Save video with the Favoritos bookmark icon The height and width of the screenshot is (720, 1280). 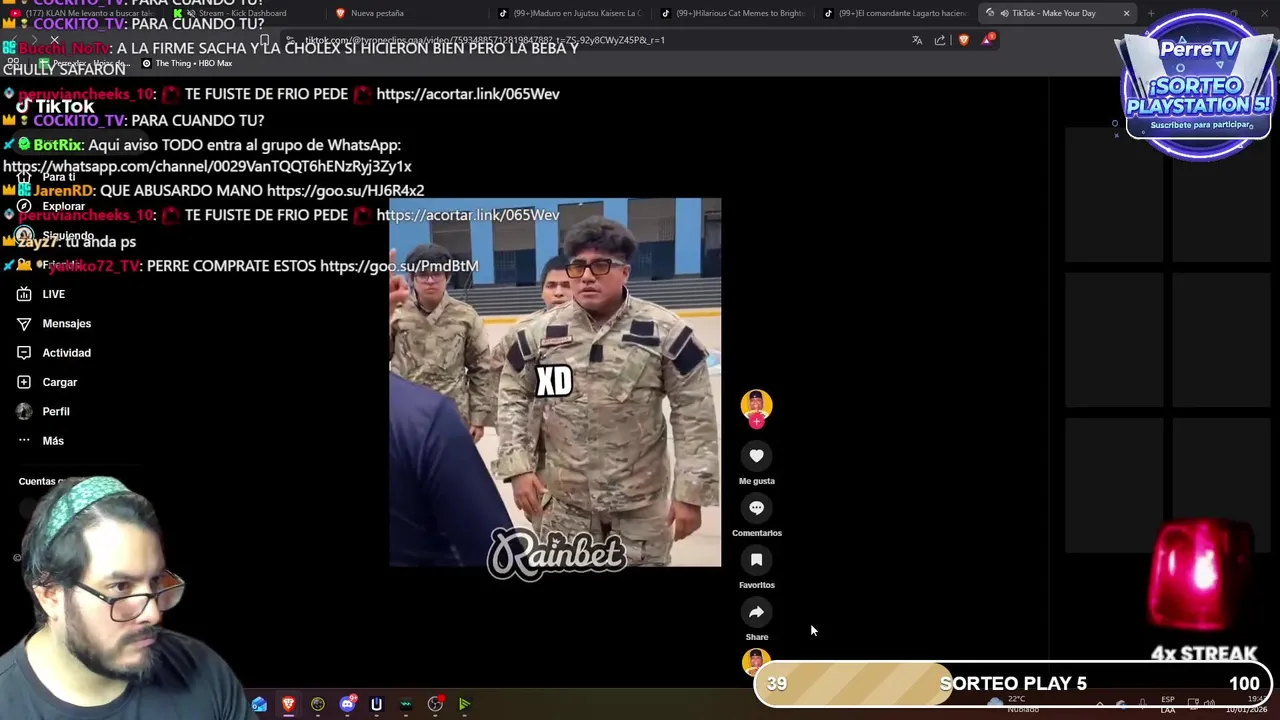tap(756, 560)
